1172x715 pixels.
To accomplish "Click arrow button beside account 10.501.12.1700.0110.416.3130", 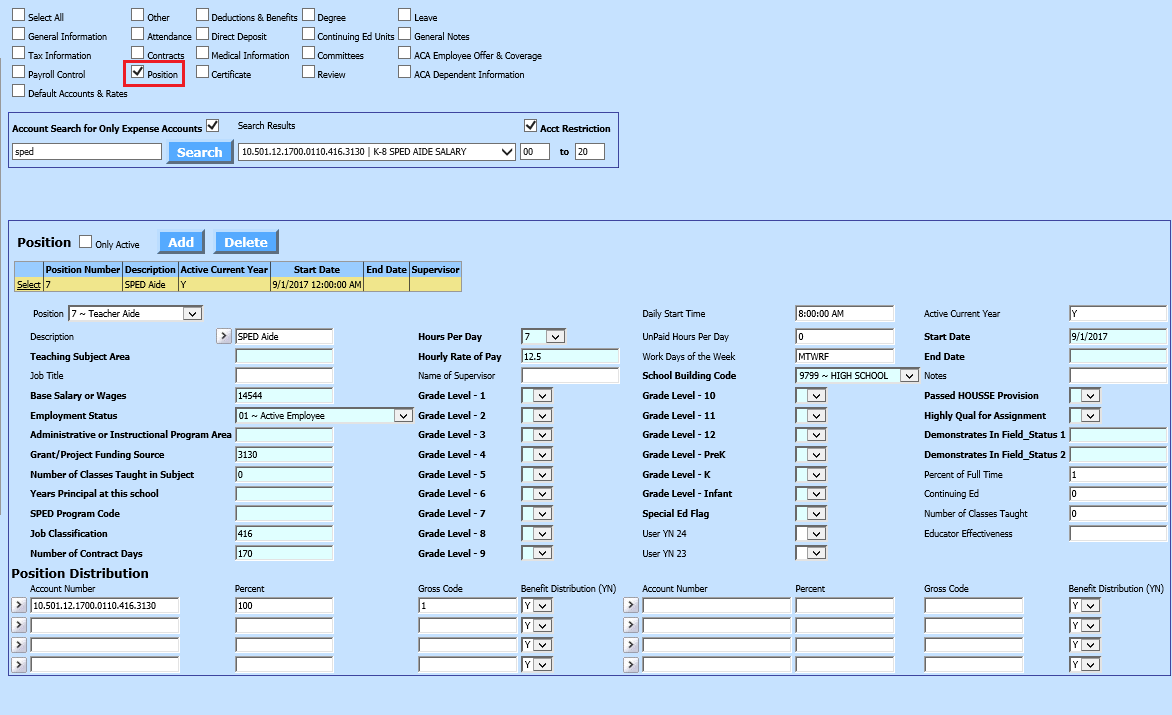I will click(19, 606).
